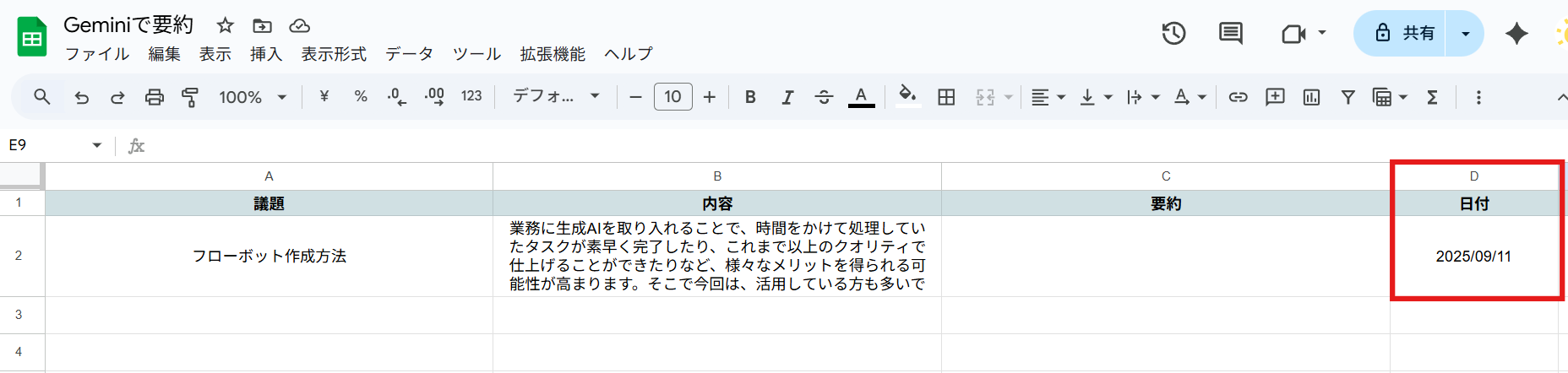The width and height of the screenshot is (1568, 373).
Task: Open the ヘルプ menu
Action: pyautogui.click(x=629, y=54)
